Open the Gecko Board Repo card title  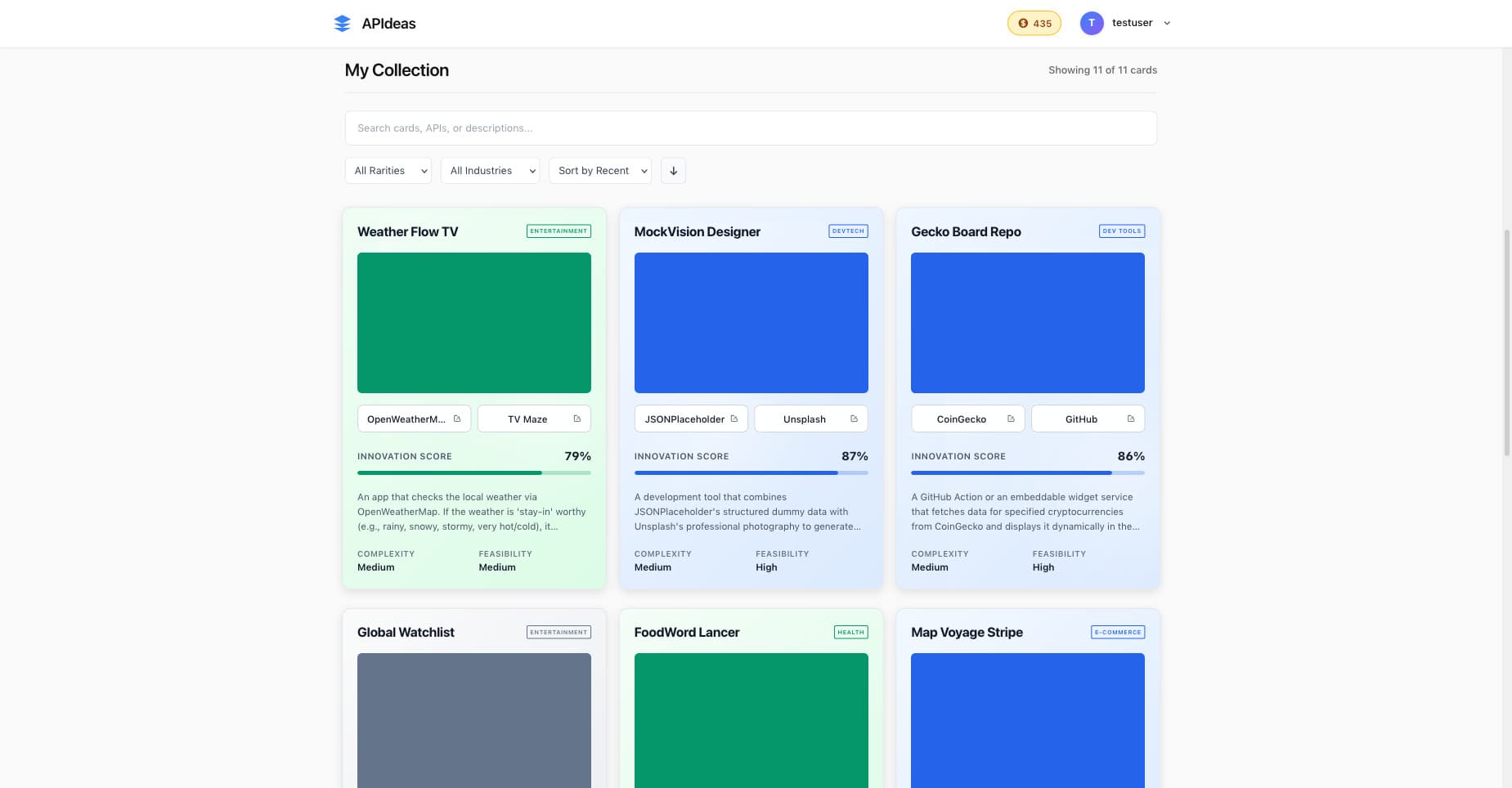click(966, 232)
